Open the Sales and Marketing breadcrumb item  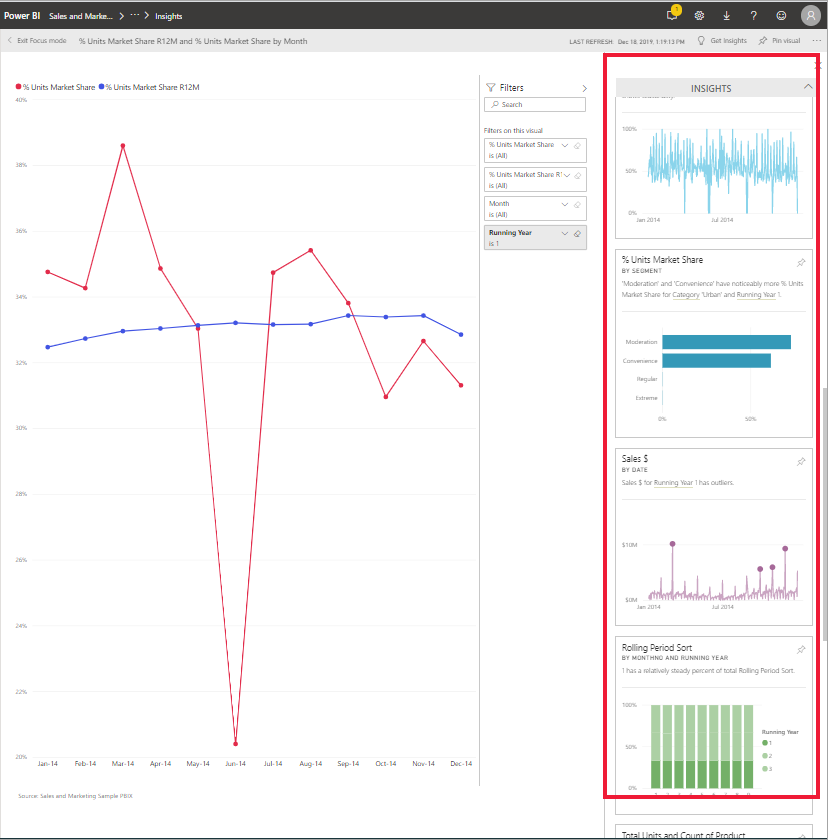pos(81,15)
